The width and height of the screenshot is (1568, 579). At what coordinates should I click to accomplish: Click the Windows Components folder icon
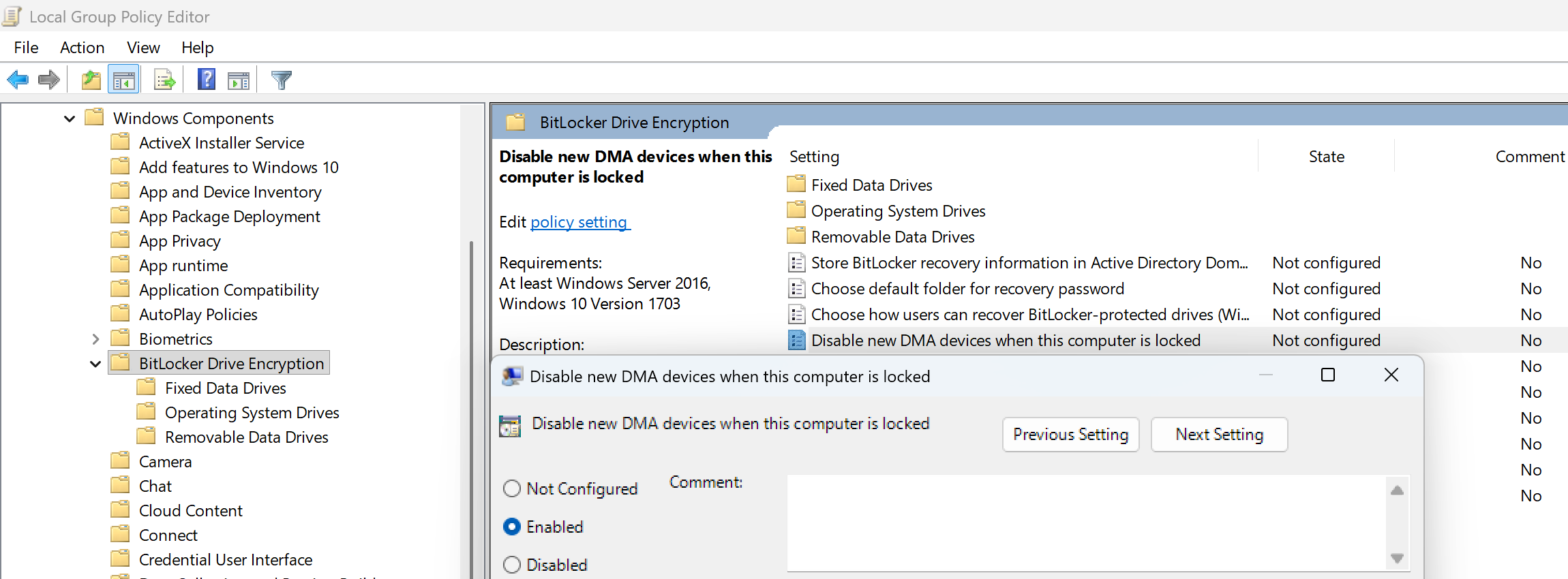point(95,117)
